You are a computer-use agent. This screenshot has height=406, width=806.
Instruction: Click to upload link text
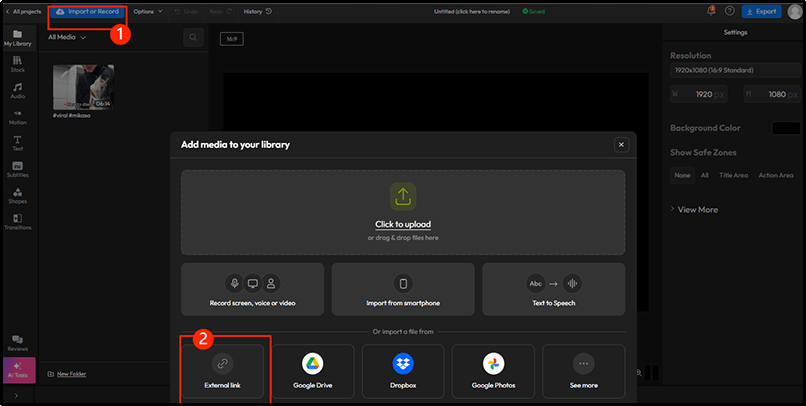[403, 224]
